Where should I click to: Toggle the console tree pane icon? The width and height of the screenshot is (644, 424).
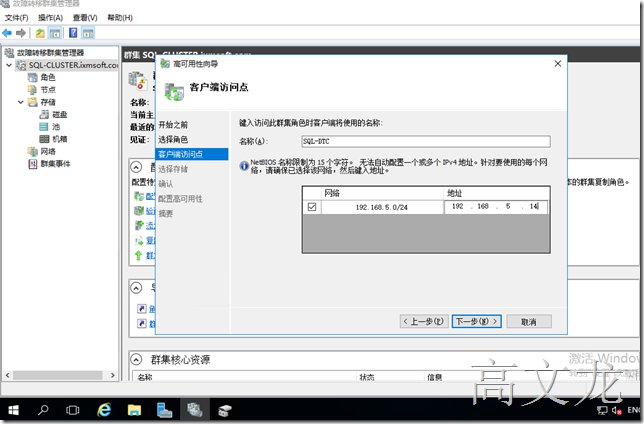55,33
